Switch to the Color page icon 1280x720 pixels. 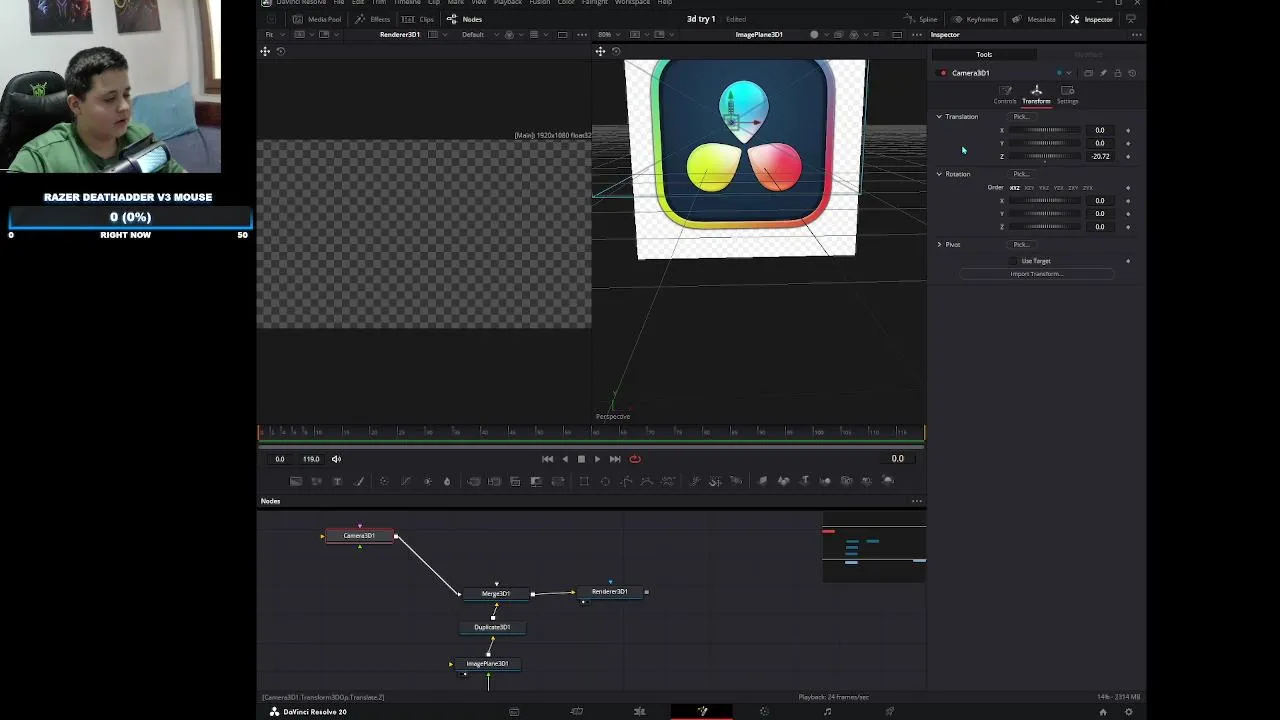(x=764, y=712)
